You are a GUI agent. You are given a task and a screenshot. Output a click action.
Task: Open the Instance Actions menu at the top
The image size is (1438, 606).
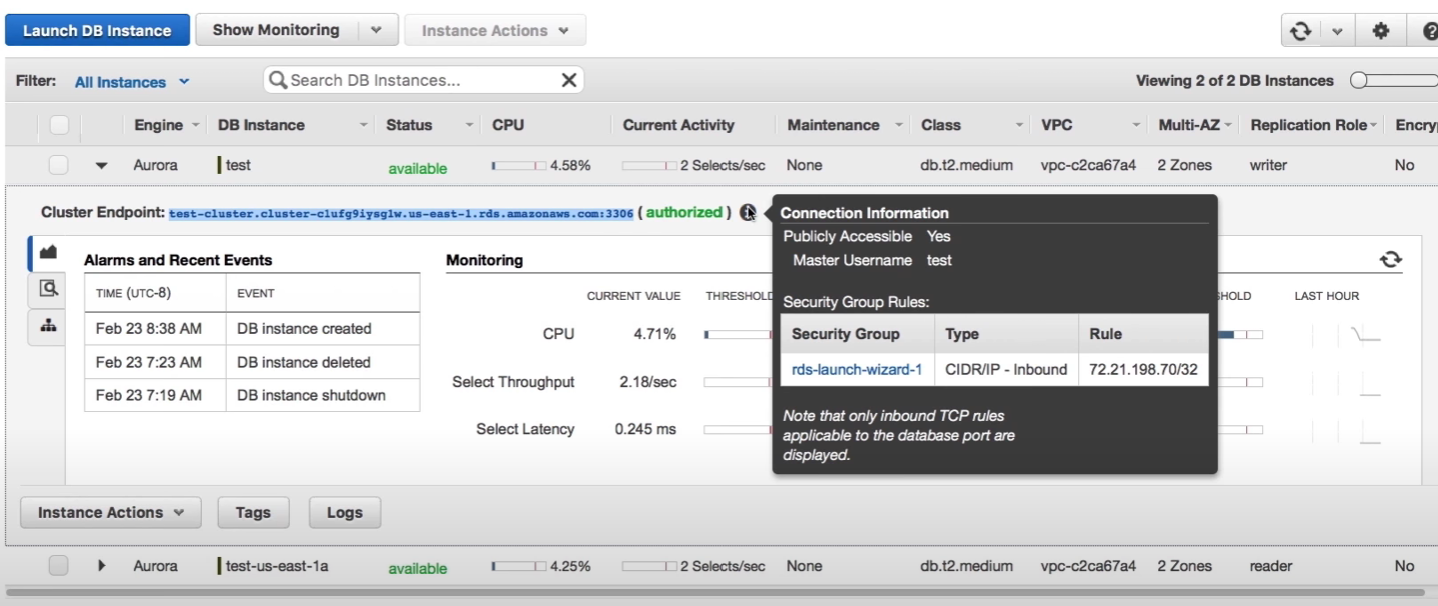(x=494, y=29)
